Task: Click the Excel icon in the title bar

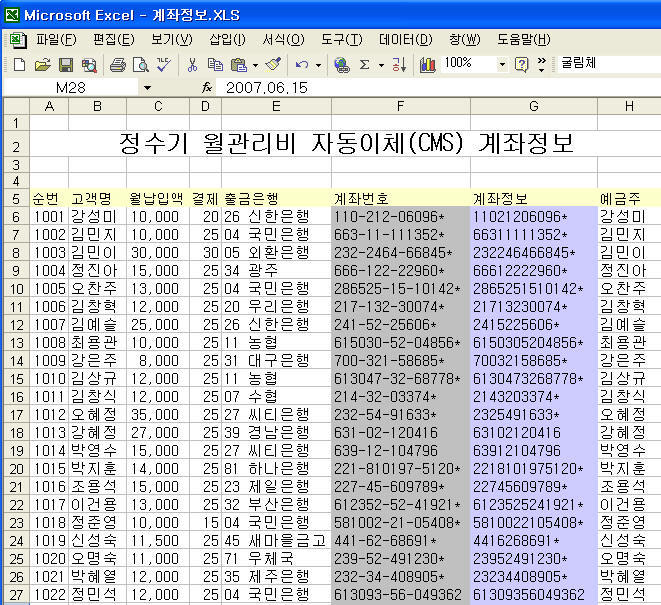Action: (12, 15)
